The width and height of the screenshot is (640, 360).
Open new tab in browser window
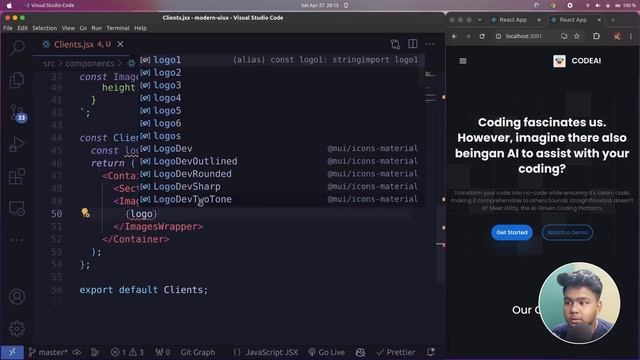(x=613, y=20)
